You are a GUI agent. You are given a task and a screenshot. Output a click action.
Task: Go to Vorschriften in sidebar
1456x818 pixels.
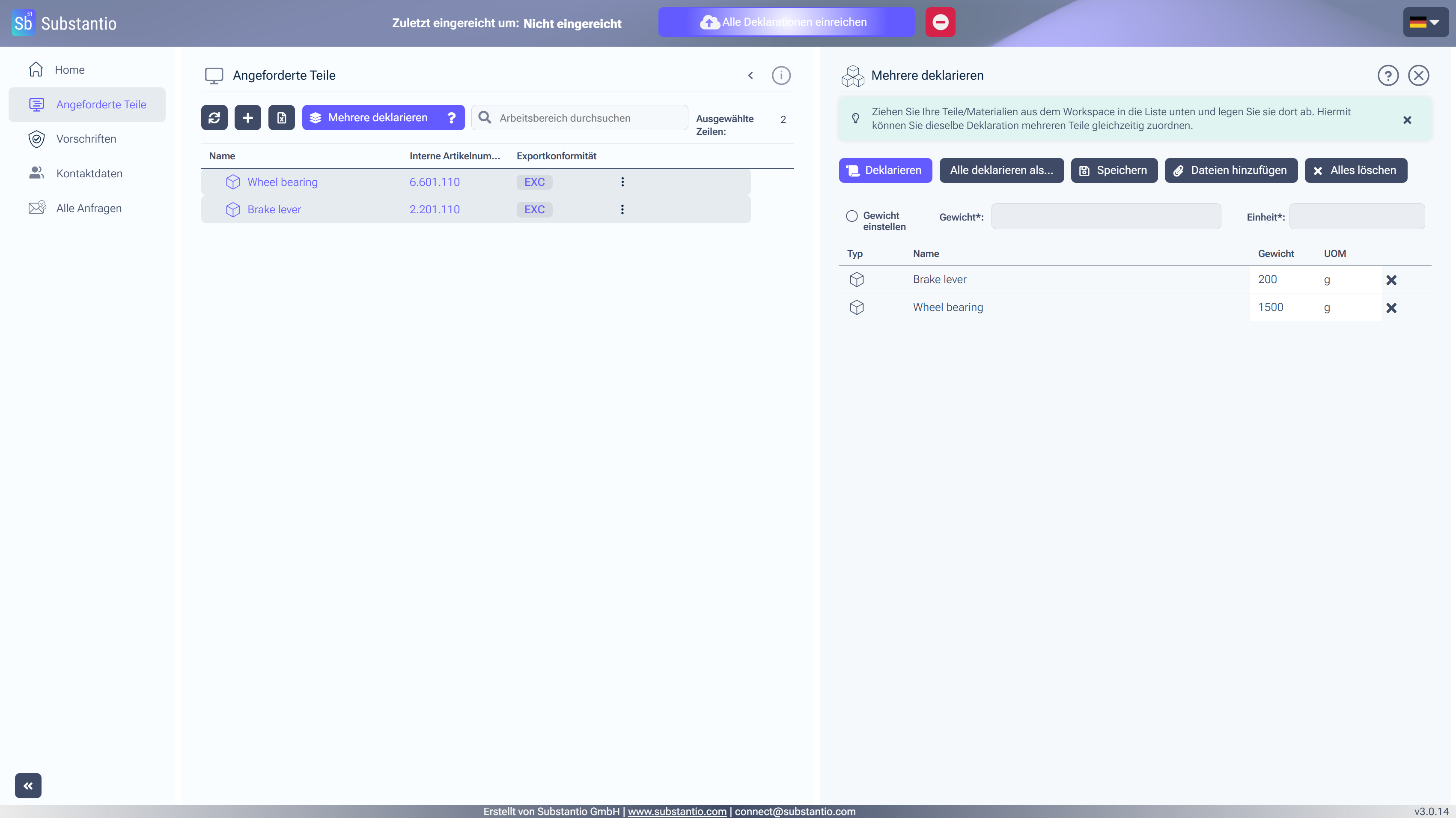[x=86, y=139]
